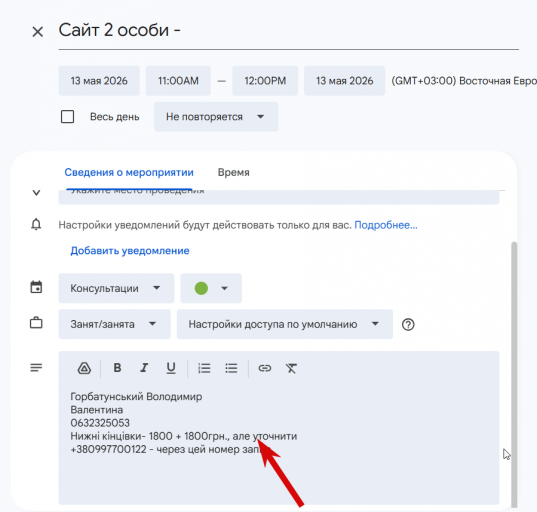Click the phone number '0632325053'
Image resolution: width=537 pixels, height=512 pixels.
(100, 423)
